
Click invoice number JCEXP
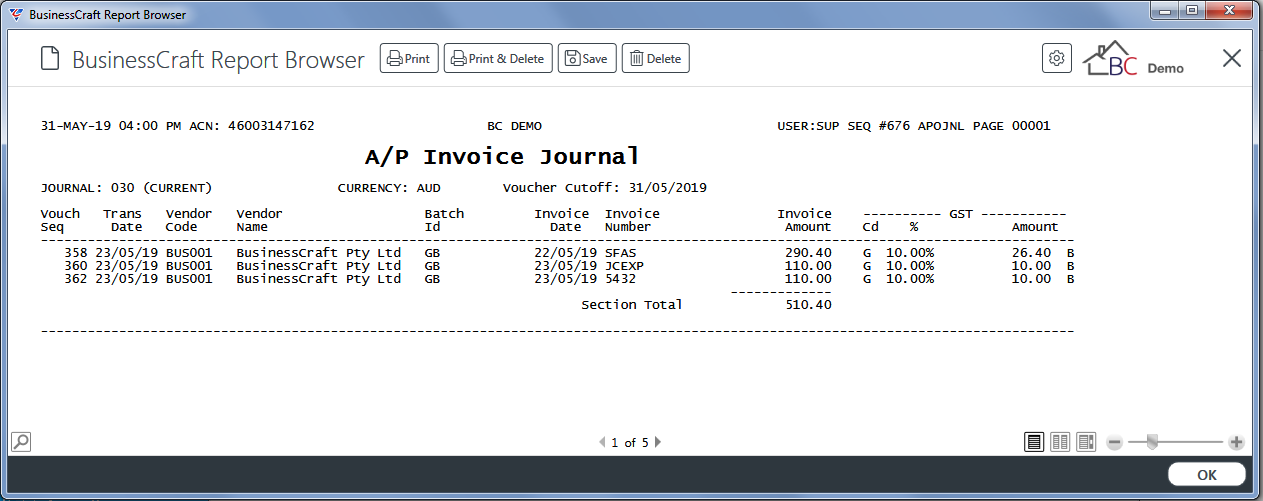(x=624, y=266)
